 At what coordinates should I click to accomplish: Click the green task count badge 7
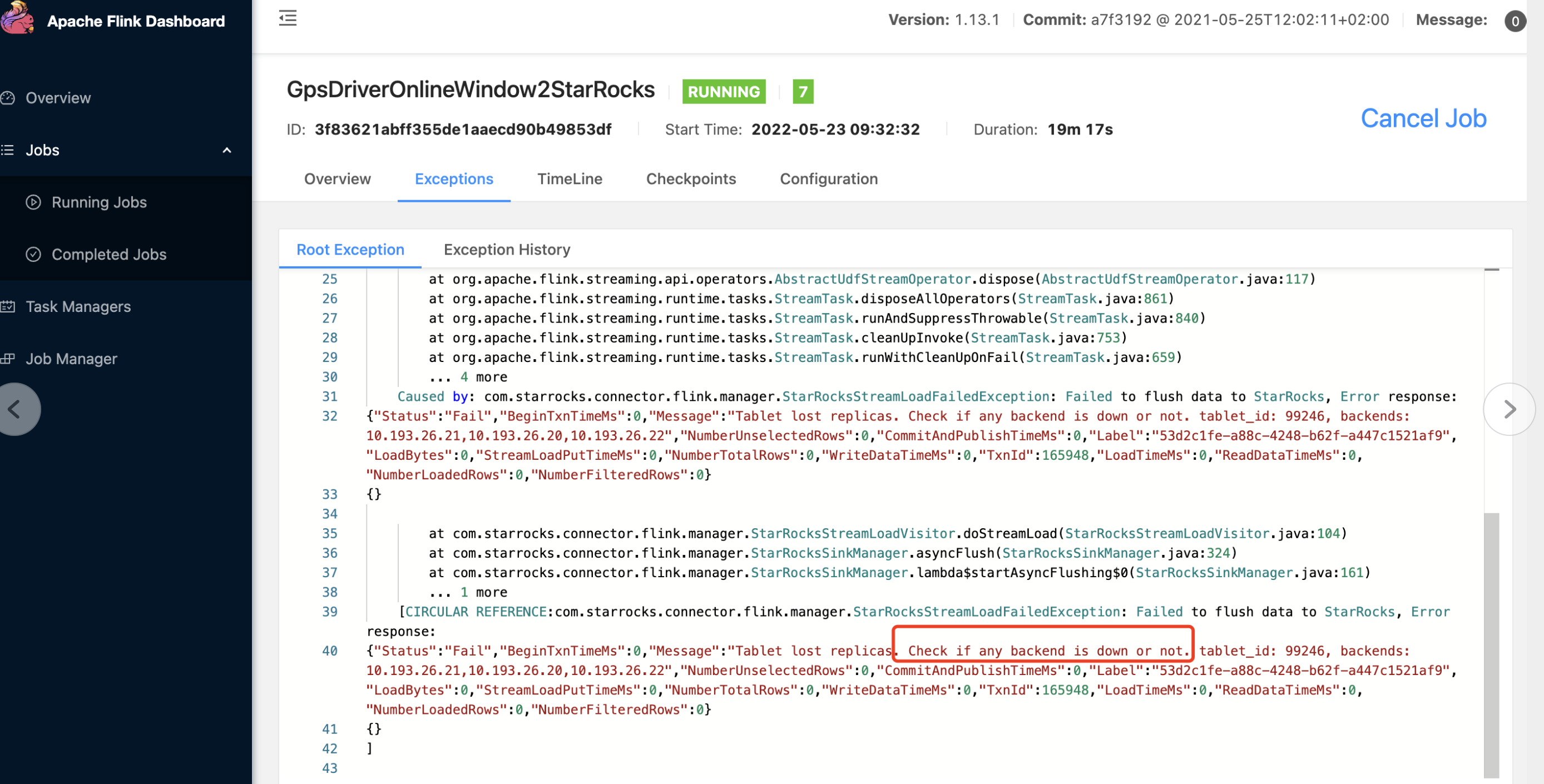[803, 92]
